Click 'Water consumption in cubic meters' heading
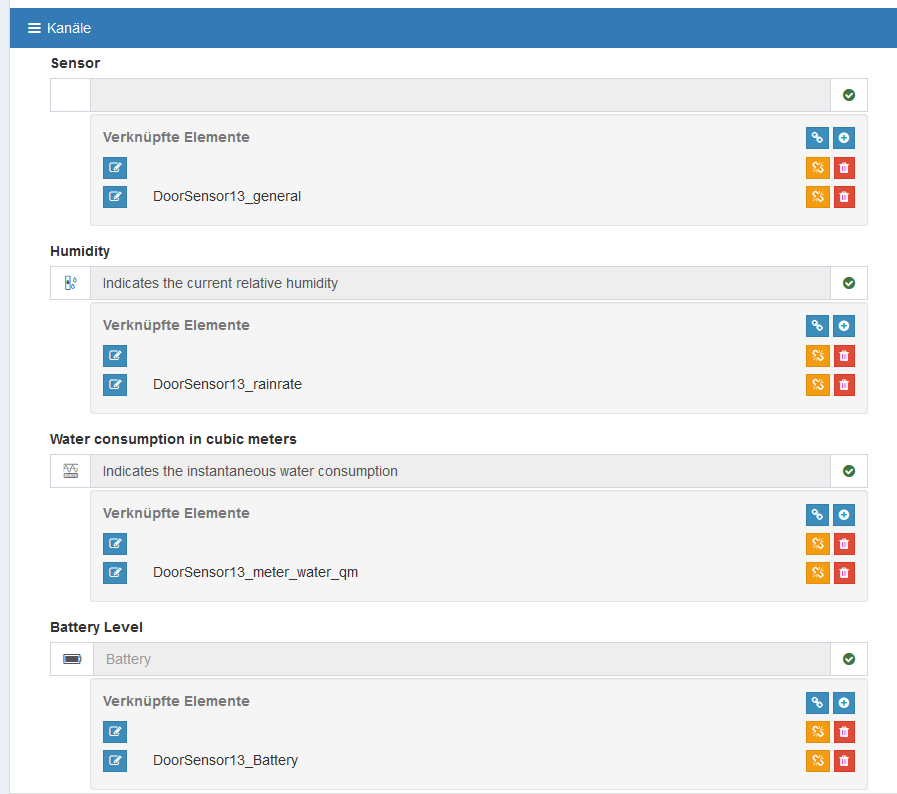This screenshot has height=794, width=897. tap(173, 439)
